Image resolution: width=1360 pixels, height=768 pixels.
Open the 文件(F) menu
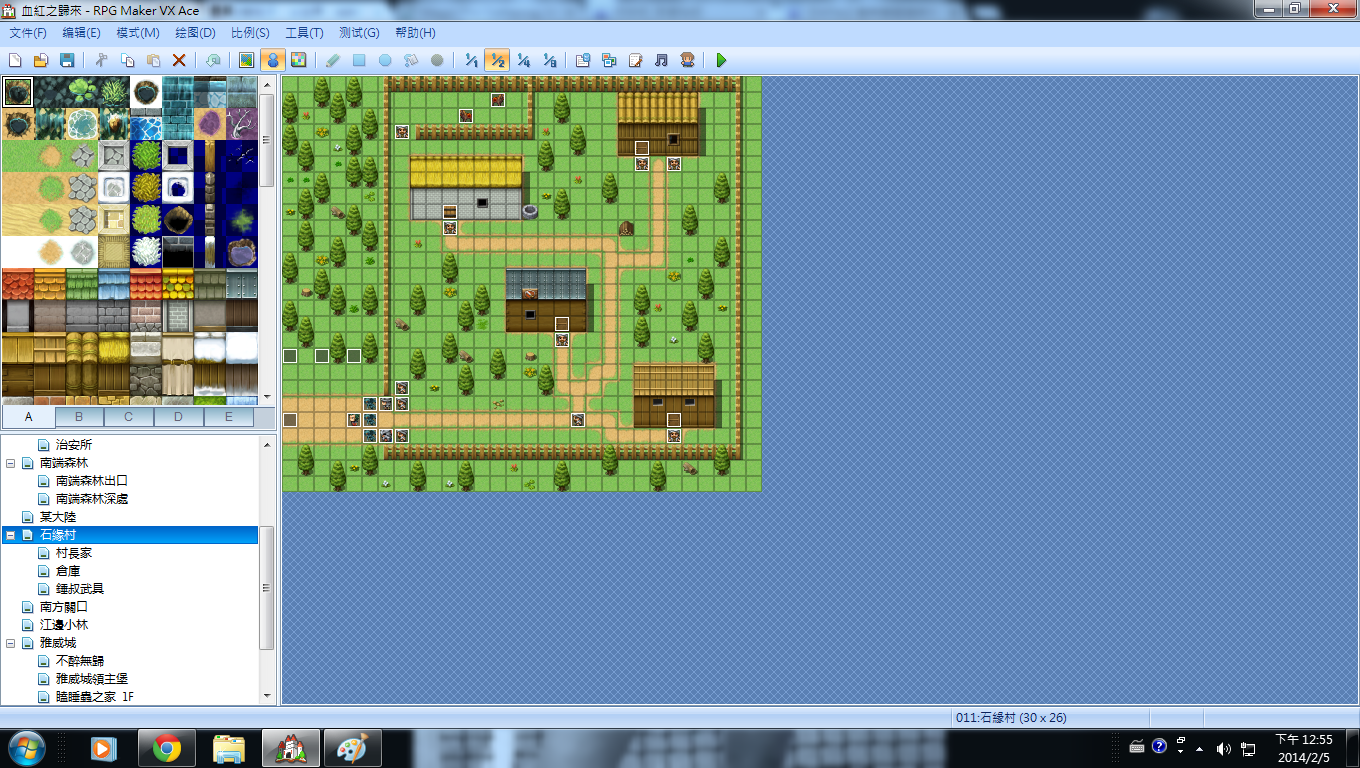click(x=27, y=33)
